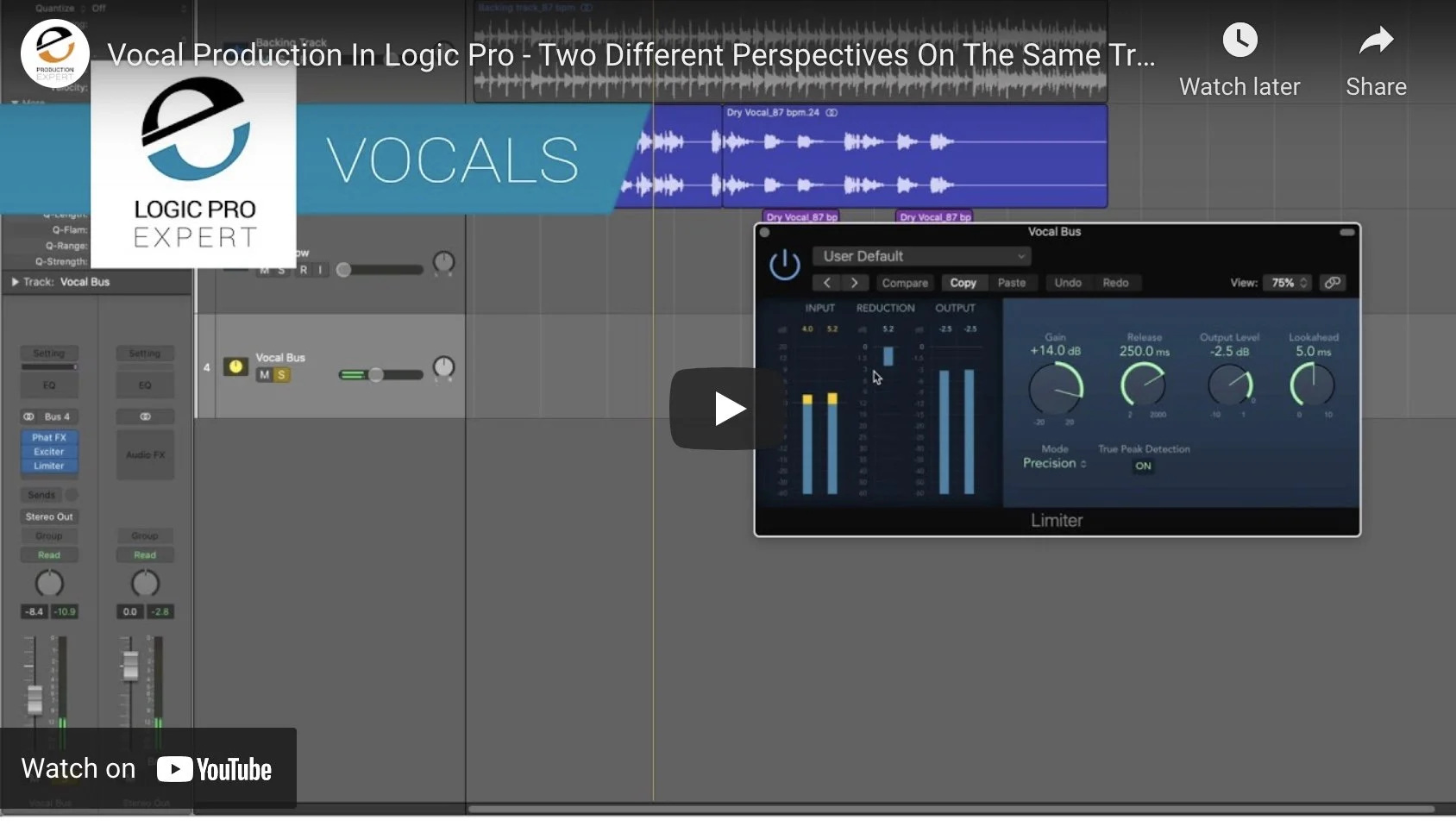Image resolution: width=1456 pixels, height=826 pixels.
Task: Click the volume slider of the track above Vocal Bus
Action: (x=380, y=270)
